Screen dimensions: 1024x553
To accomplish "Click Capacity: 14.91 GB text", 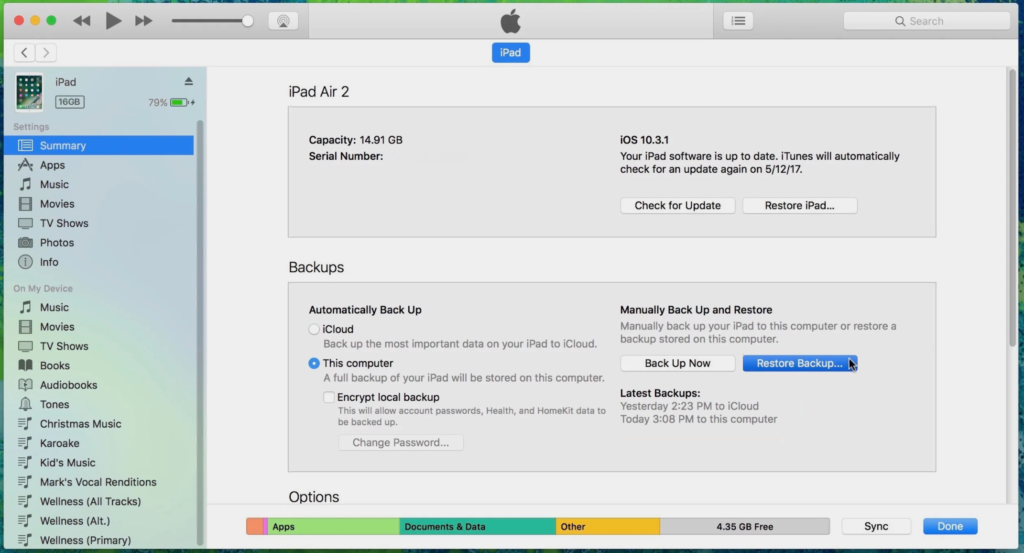I will (x=355, y=140).
